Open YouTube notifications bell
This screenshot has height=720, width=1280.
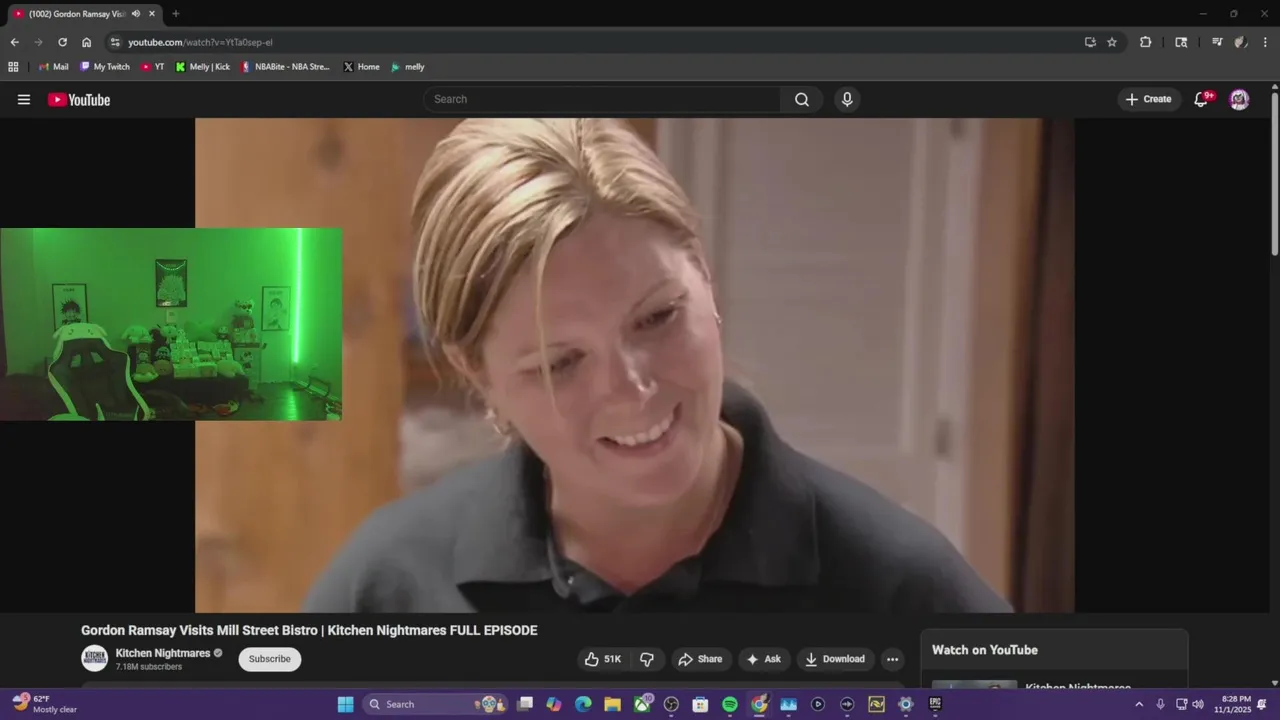pos(1202,99)
